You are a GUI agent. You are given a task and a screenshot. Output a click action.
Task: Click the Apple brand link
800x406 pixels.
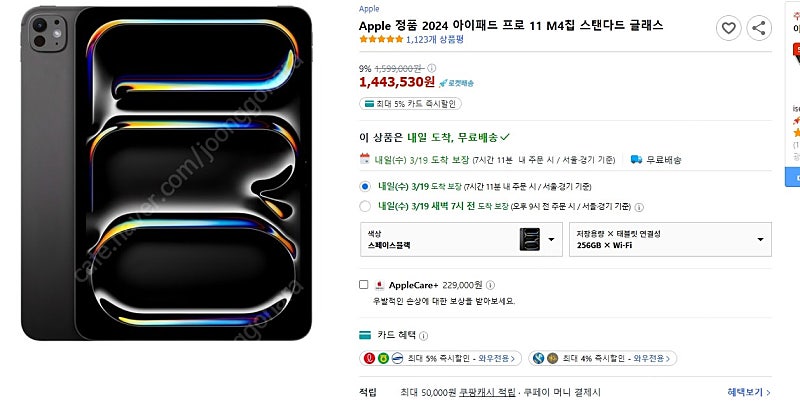point(369,8)
